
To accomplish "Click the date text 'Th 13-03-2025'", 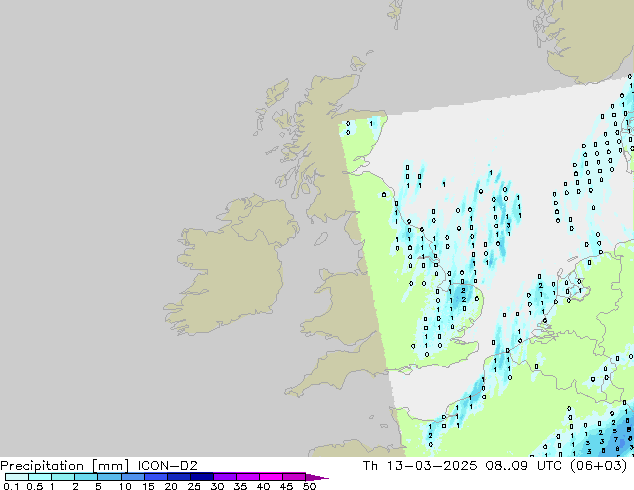I will (420, 466).
